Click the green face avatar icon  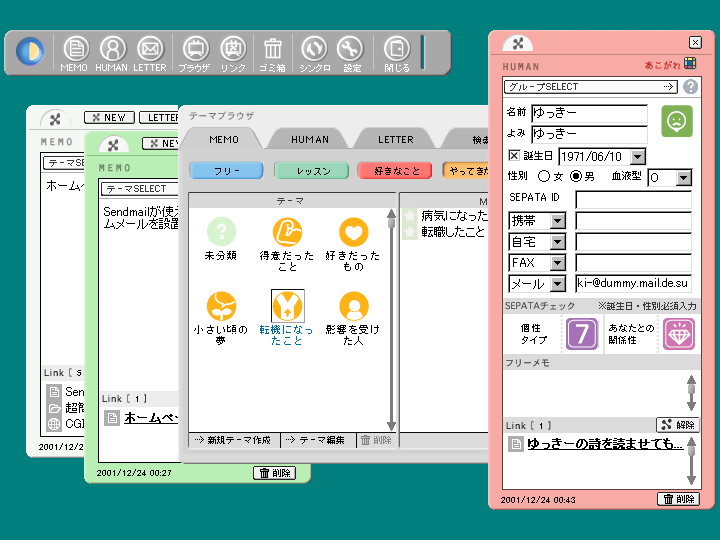[677, 121]
